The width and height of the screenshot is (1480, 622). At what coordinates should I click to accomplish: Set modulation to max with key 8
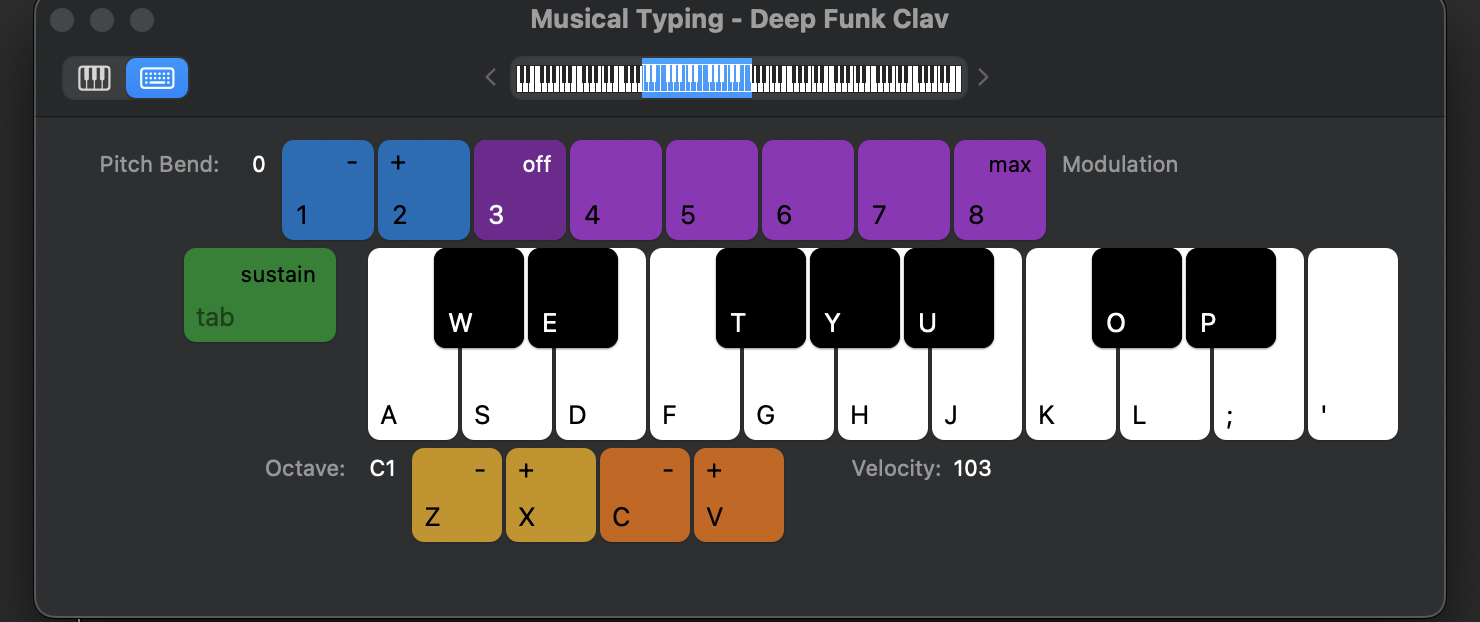coord(1000,190)
